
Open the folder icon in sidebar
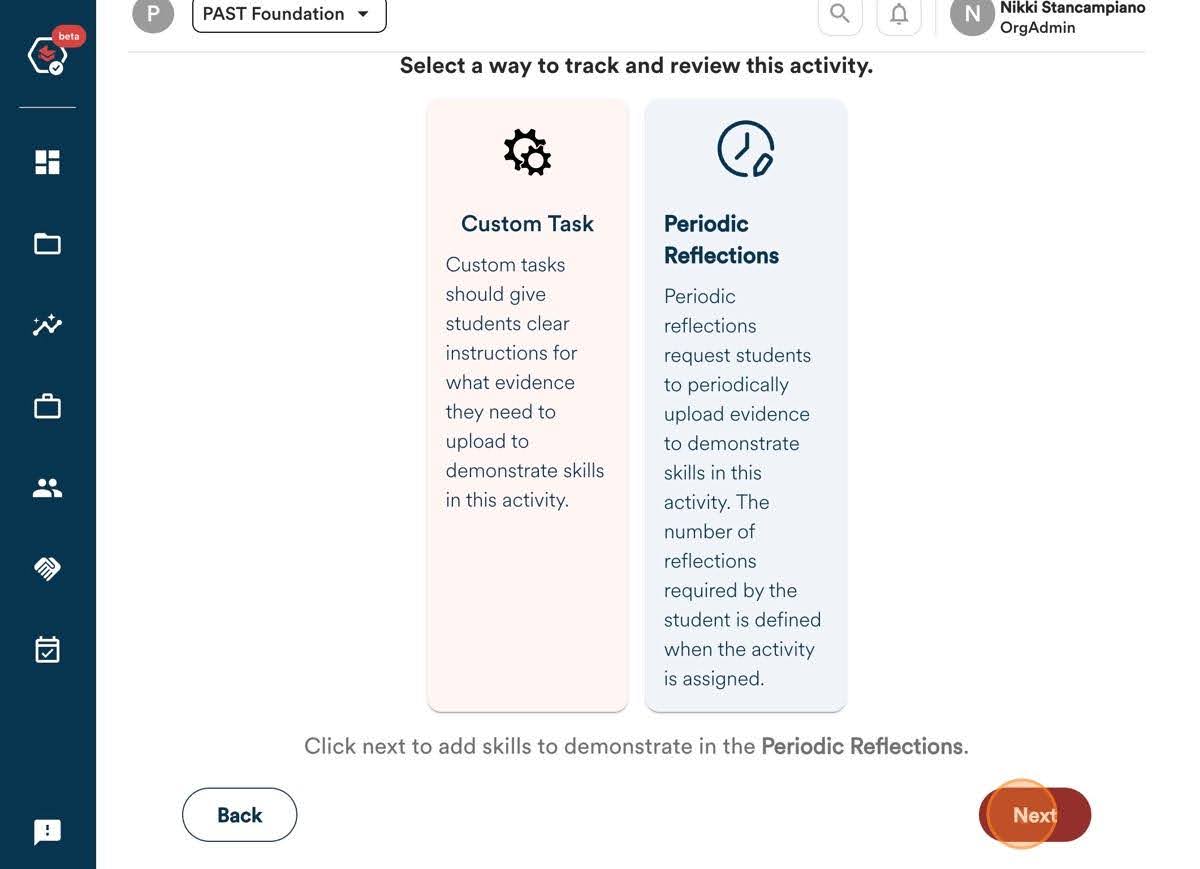click(48, 244)
